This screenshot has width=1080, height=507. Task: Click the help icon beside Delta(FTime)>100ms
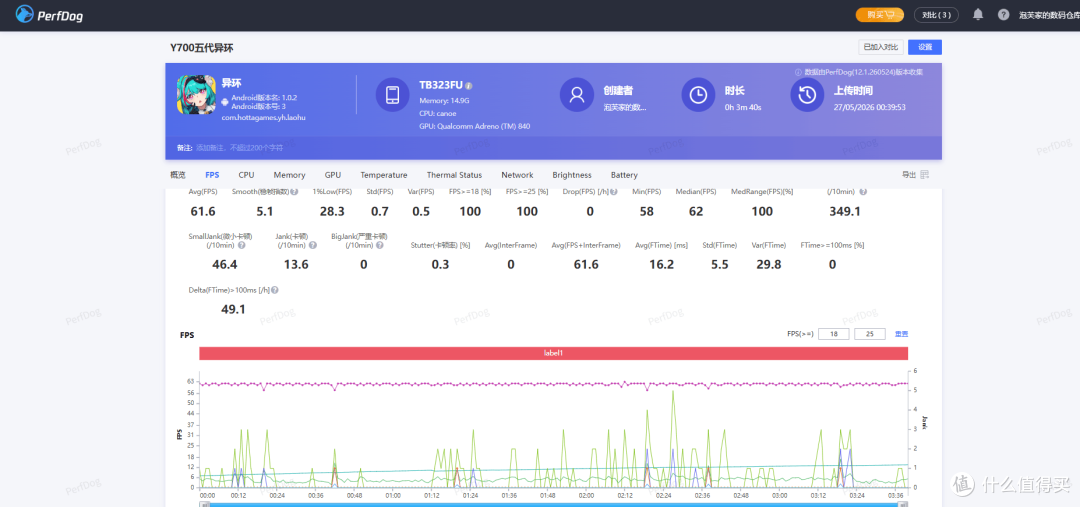click(x=275, y=291)
